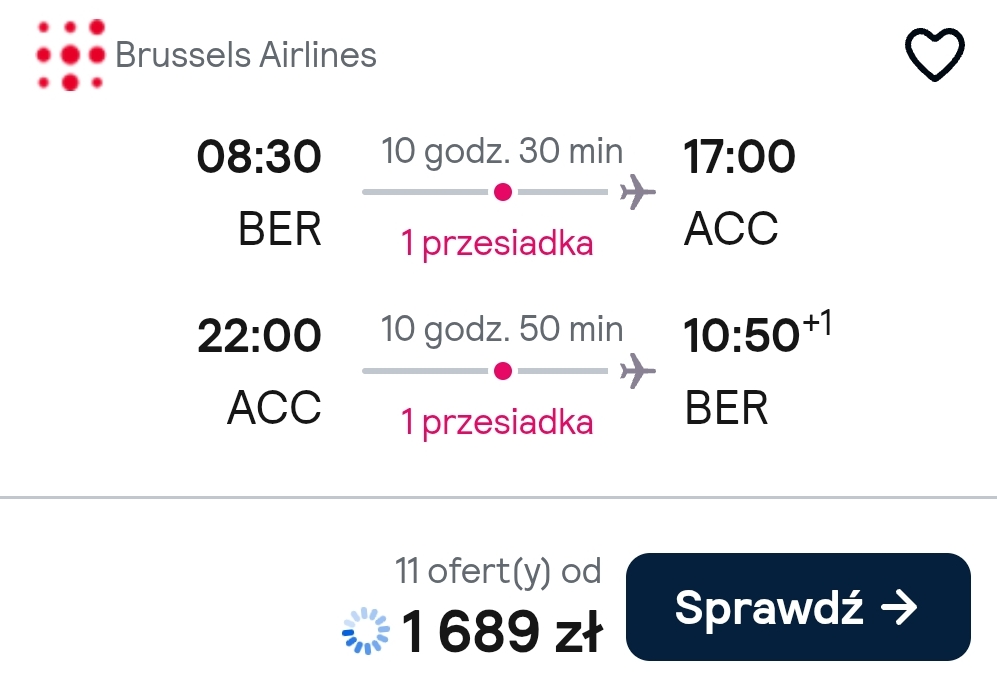The height and width of the screenshot is (681, 997).
Task: Click the return airplane icon
Action: (x=638, y=371)
